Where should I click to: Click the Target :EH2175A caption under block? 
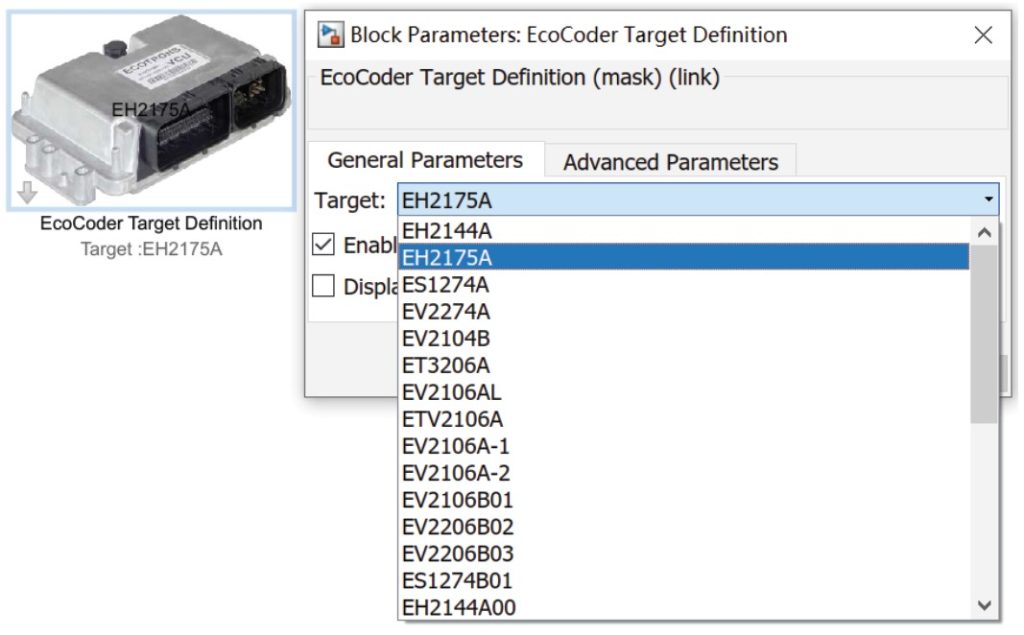tap(152, 249)
